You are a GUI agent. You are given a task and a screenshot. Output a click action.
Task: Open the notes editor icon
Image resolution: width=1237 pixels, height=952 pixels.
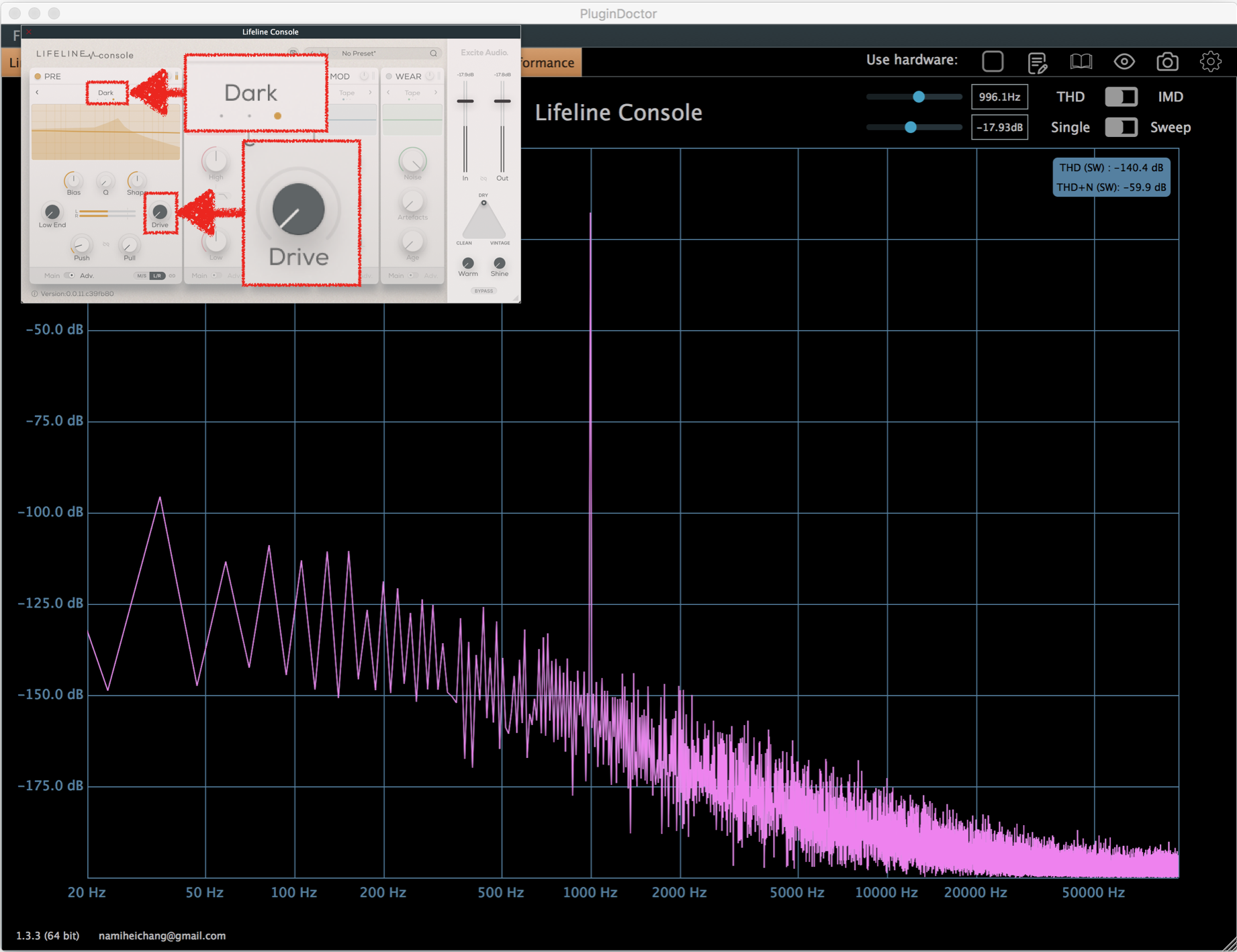1037,62
